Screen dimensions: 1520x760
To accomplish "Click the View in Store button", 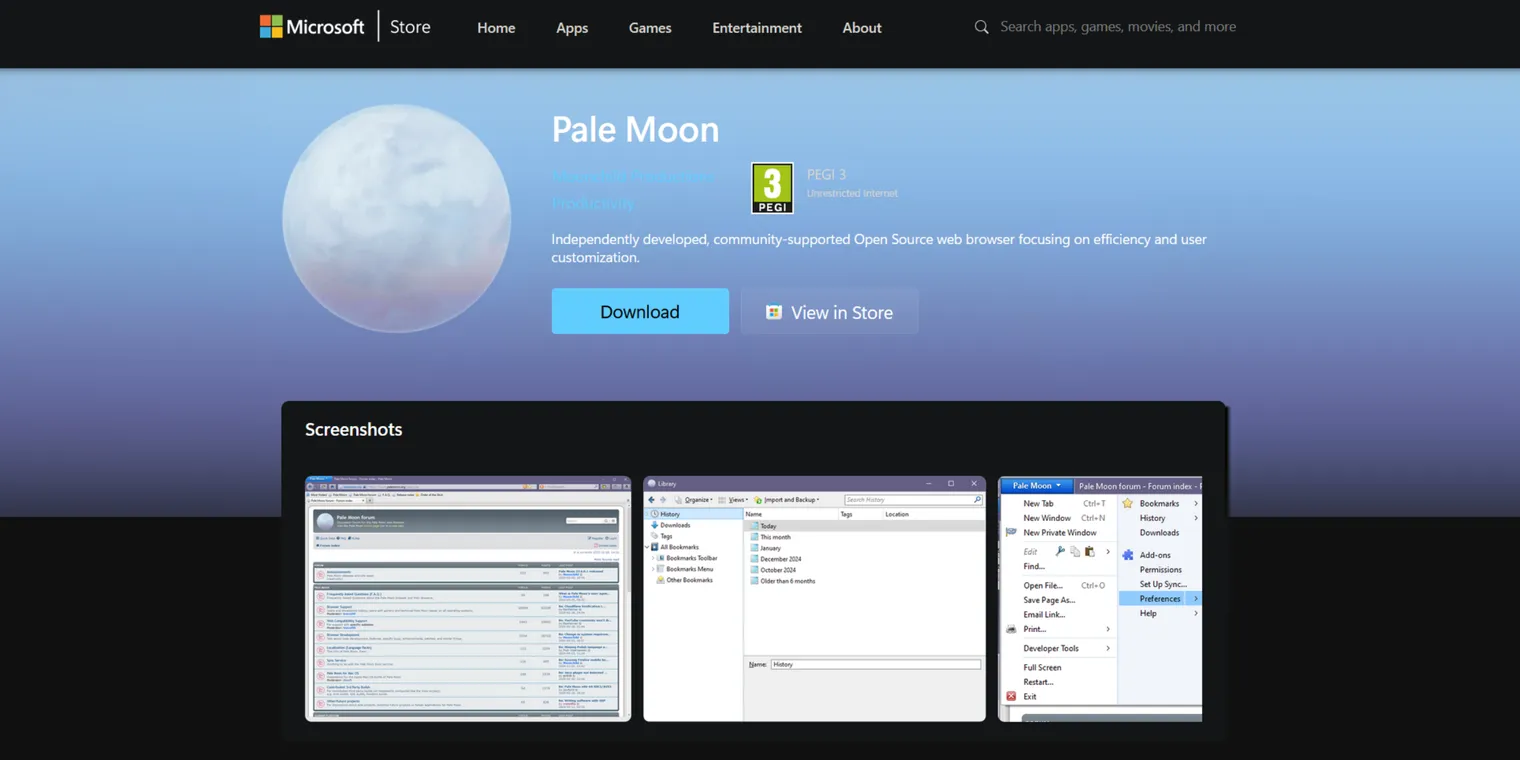I will tap(829, 312).
